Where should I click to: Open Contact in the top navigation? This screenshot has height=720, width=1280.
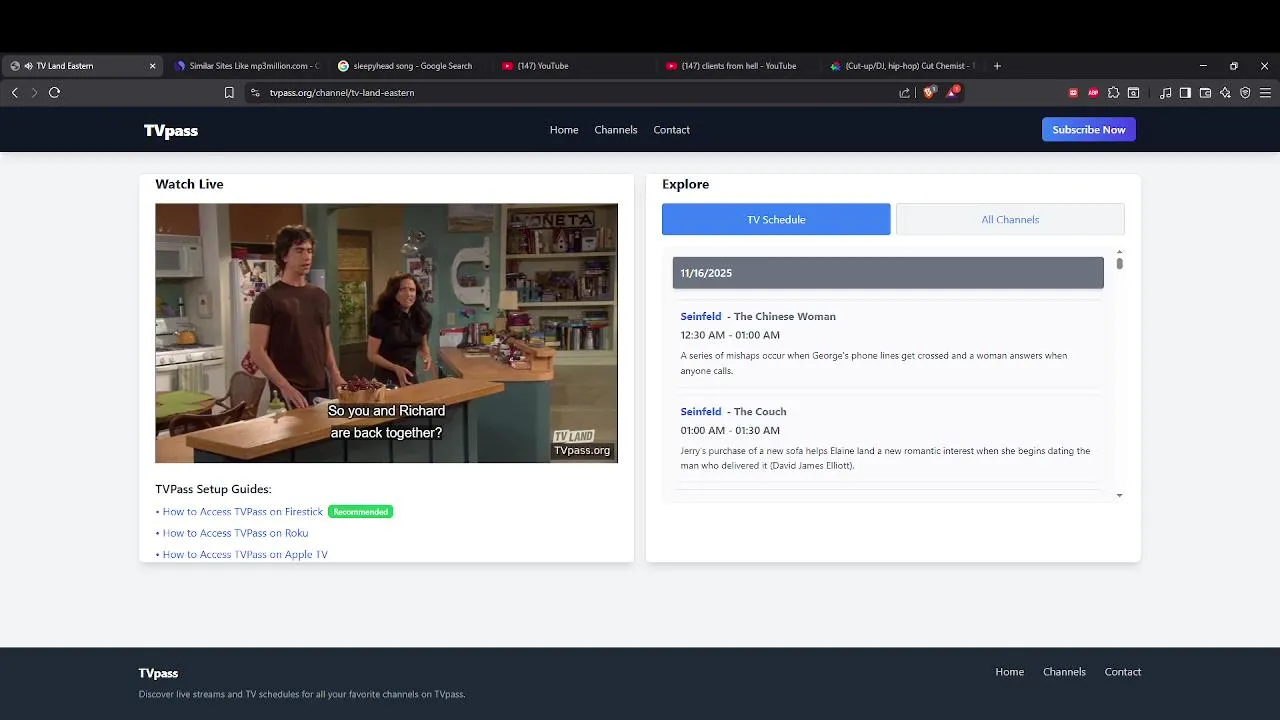pos(672,130)
